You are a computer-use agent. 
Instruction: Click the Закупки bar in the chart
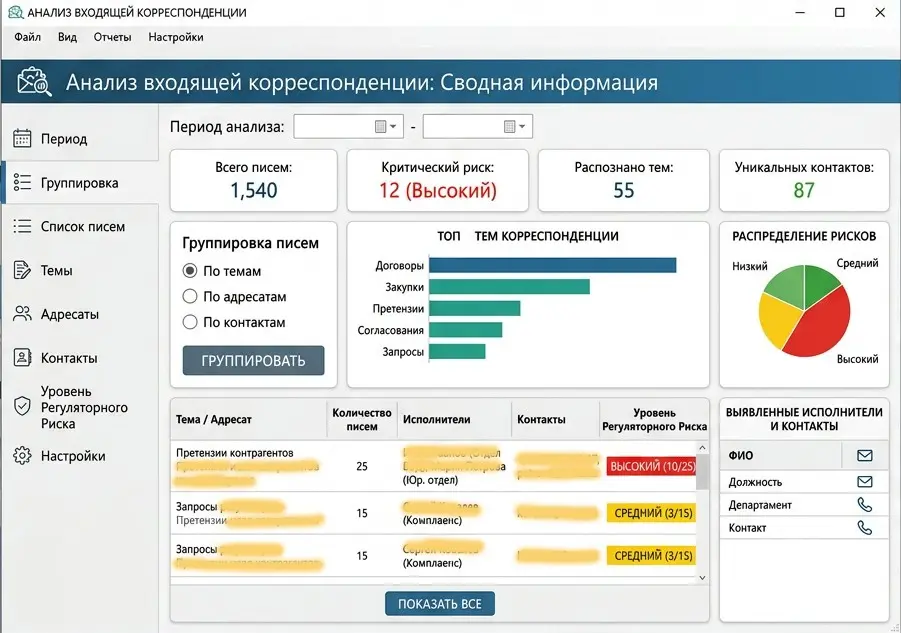510,286
